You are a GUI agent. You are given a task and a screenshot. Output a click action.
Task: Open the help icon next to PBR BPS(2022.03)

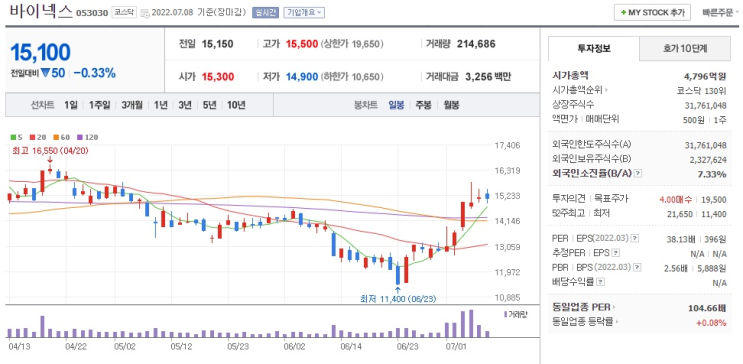pos(637,268)
